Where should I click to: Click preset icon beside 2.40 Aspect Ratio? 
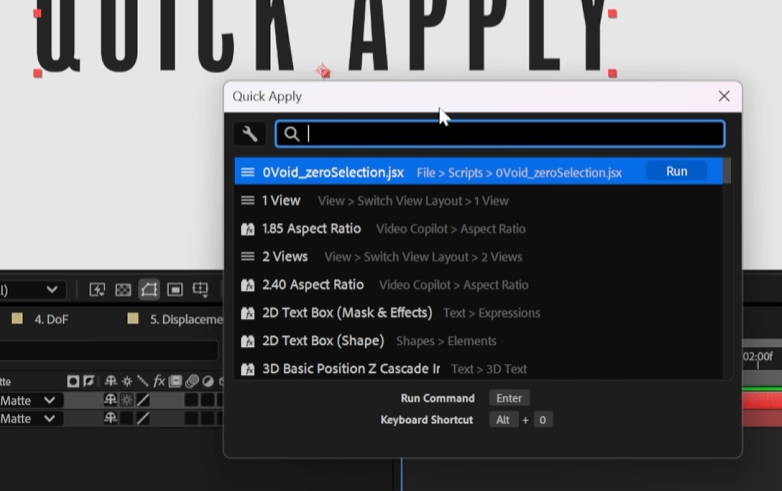pos(247,285)
